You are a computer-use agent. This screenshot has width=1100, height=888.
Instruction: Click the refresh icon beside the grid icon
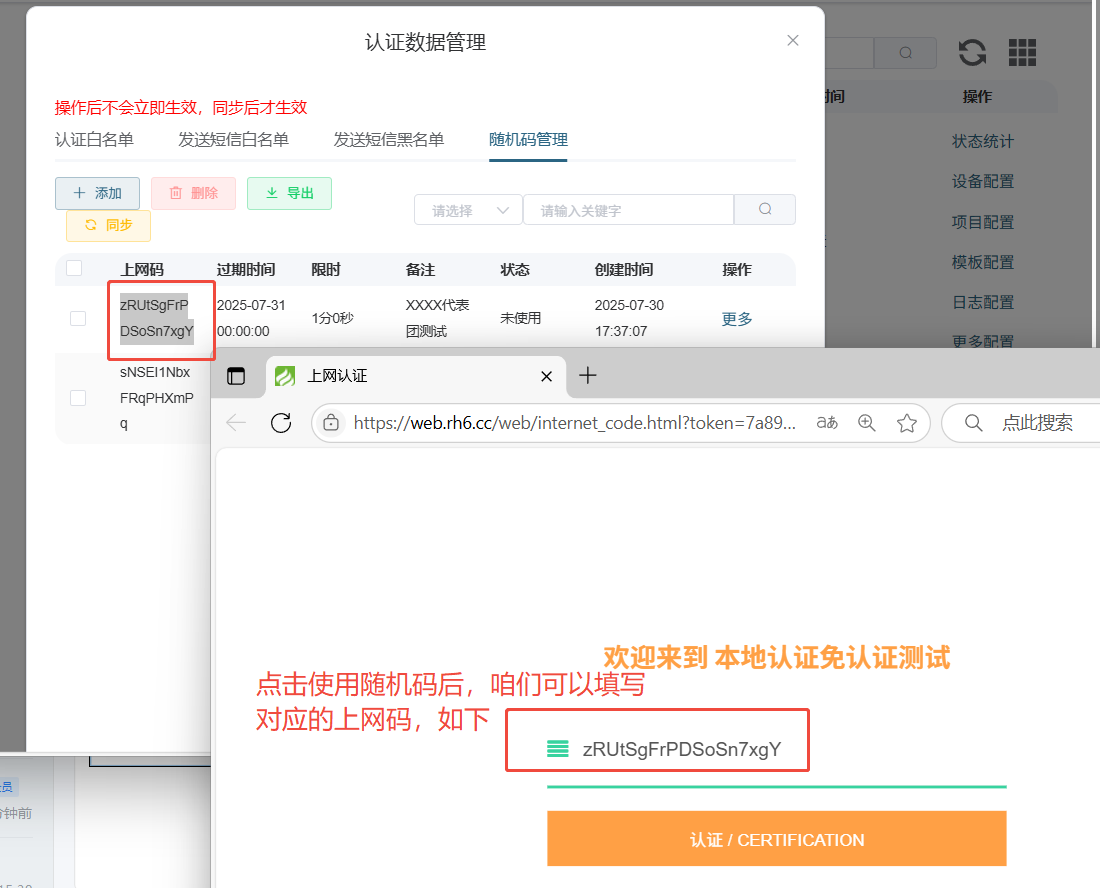(x=972, y=53)
